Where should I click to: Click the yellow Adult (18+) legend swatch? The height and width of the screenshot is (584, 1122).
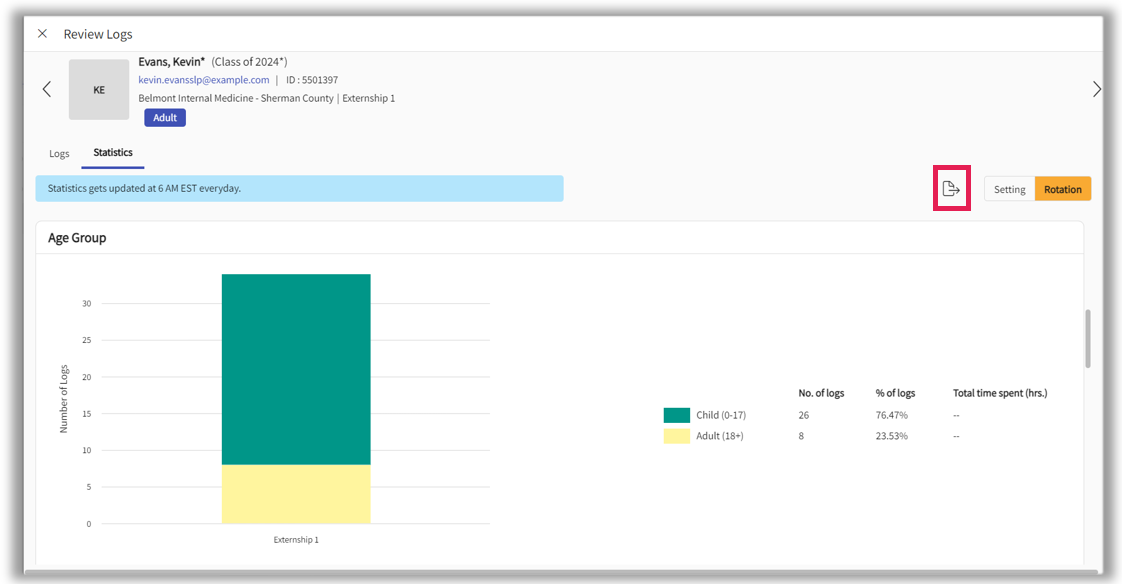676,436
